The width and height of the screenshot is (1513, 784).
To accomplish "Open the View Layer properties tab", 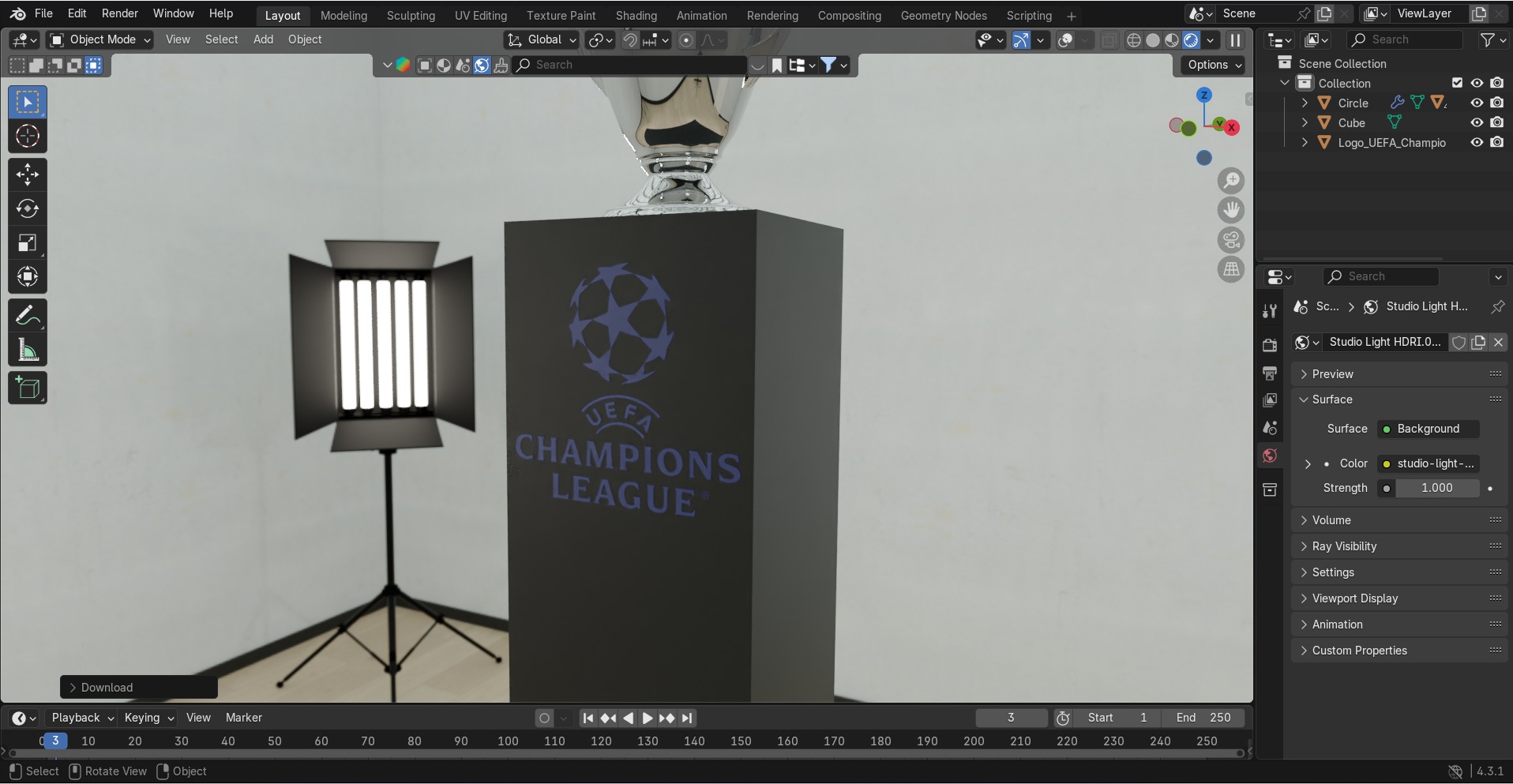I will coord(1270,400).
